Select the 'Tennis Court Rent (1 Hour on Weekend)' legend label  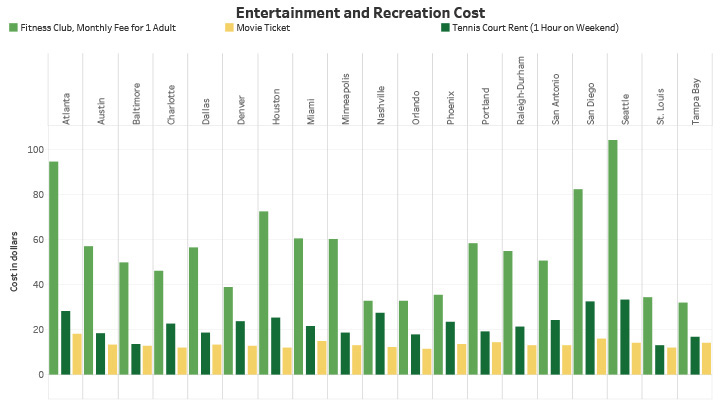(535, 28)
